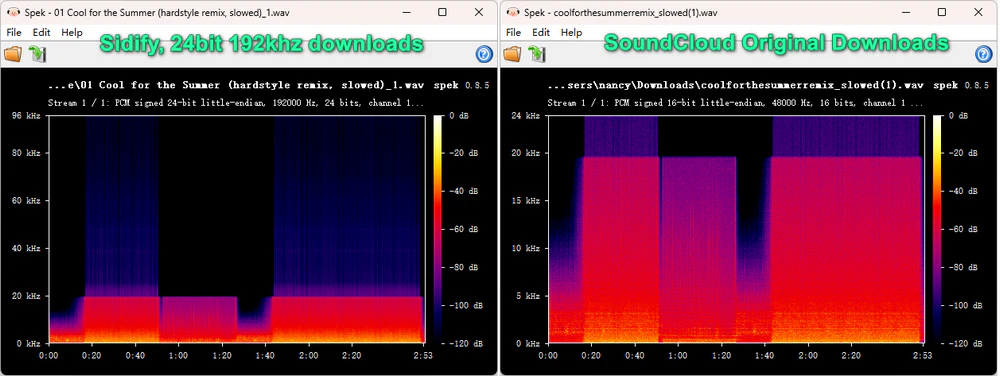Open Help menu in right Spek window

click(x=572, y=32)
